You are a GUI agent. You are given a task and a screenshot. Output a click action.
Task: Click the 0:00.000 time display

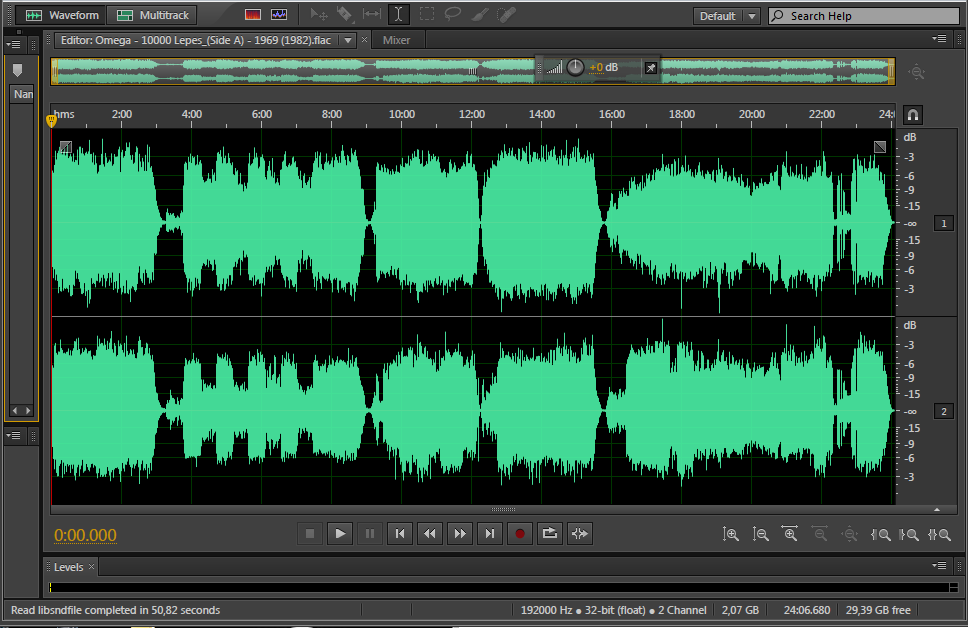(x=85, y=535)
